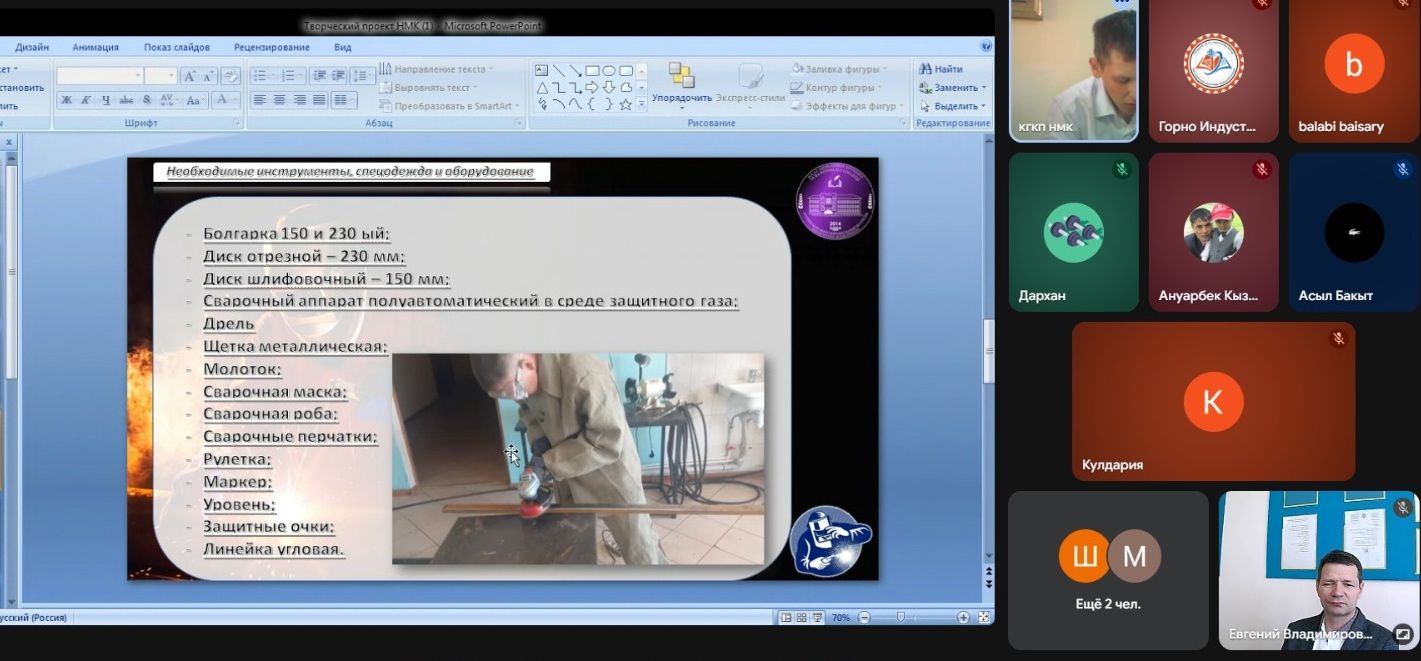Click the PowerPoint help question mark icon

pyautogui.click(x=986, y=46)
